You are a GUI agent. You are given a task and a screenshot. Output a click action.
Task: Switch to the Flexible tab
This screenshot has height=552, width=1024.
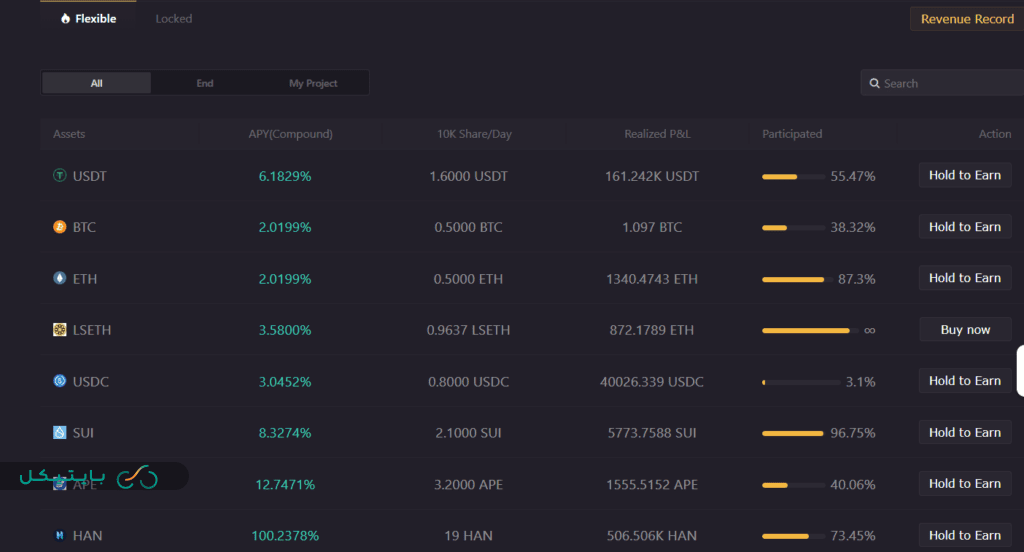pos(88,19)
